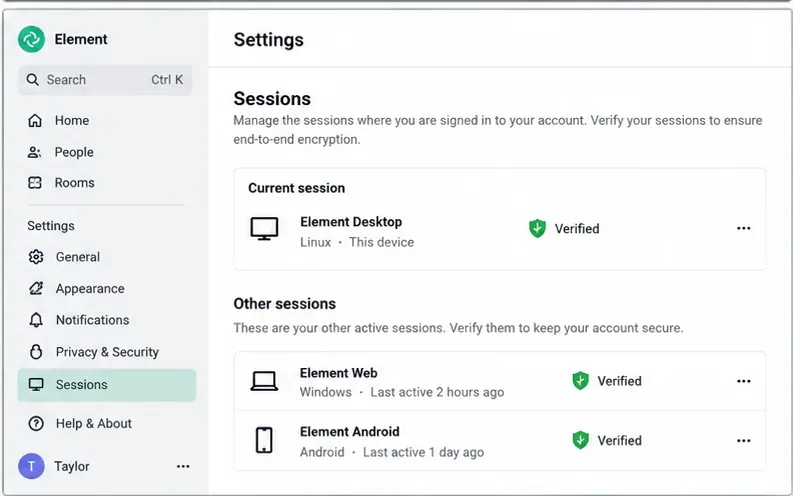Click the People icon in sidebar
This screenshot has height=496, width=793.
pos(34,152)
